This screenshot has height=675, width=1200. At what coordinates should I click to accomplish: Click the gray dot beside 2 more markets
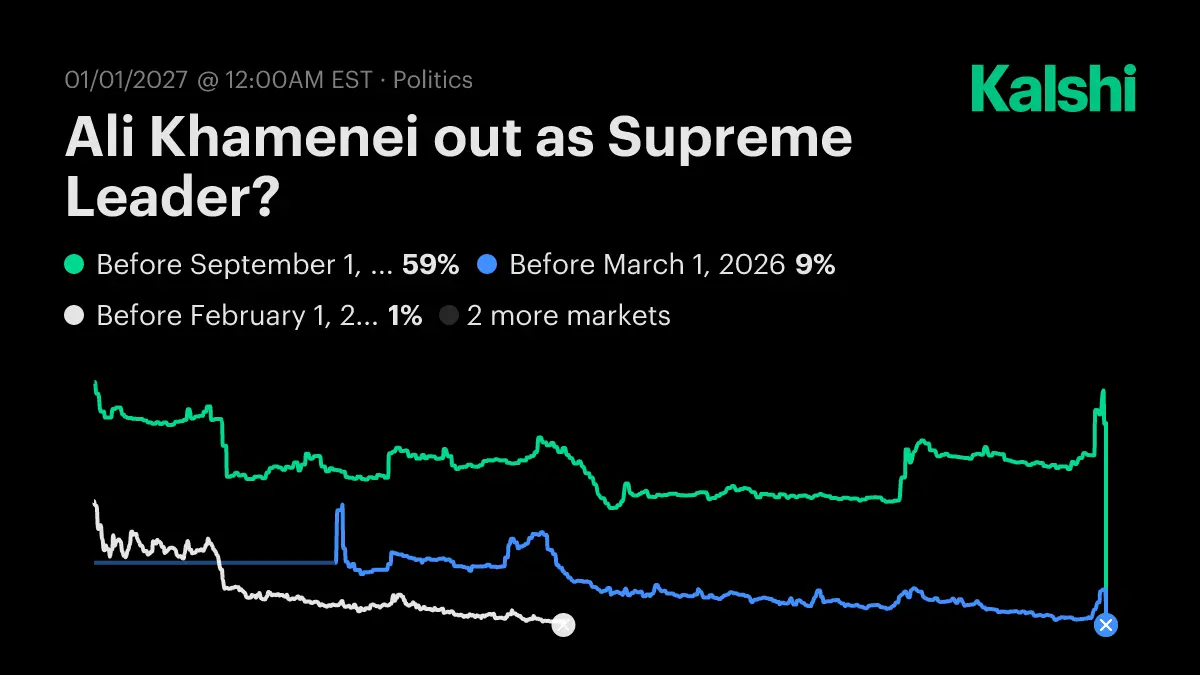(x=449, y=316)
